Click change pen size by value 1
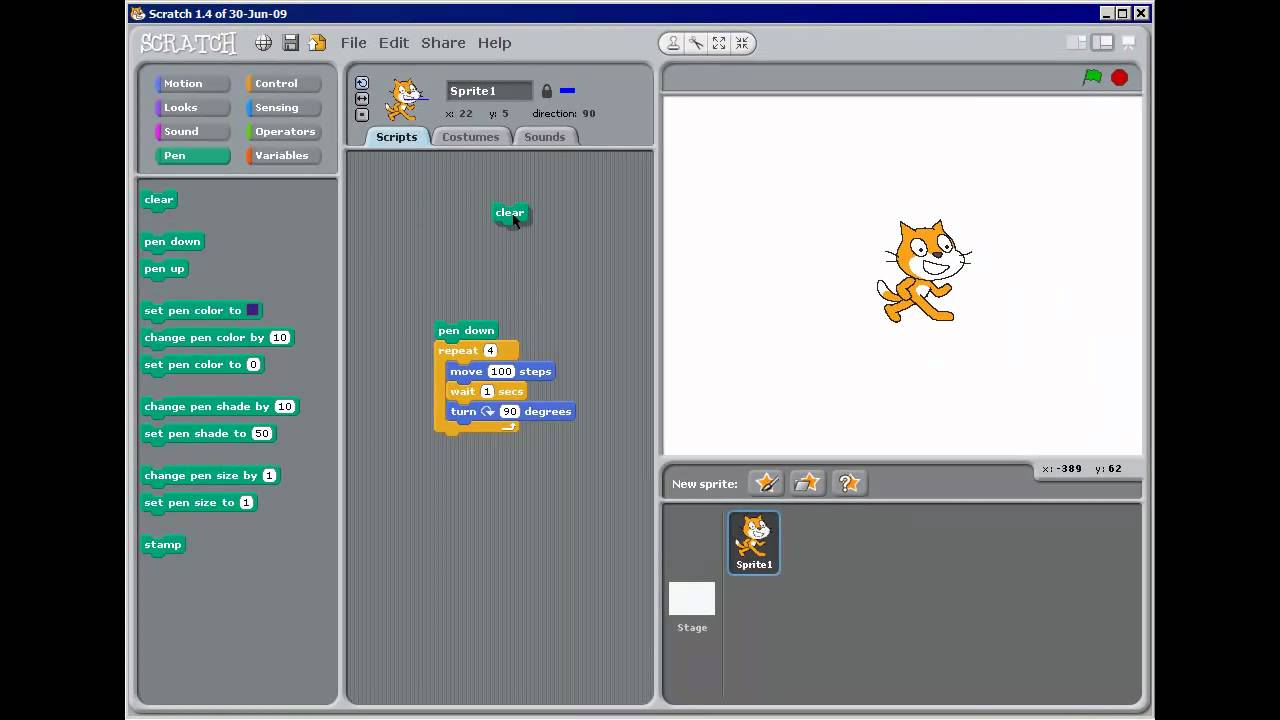1280x720 pixels. click(269, 475)
